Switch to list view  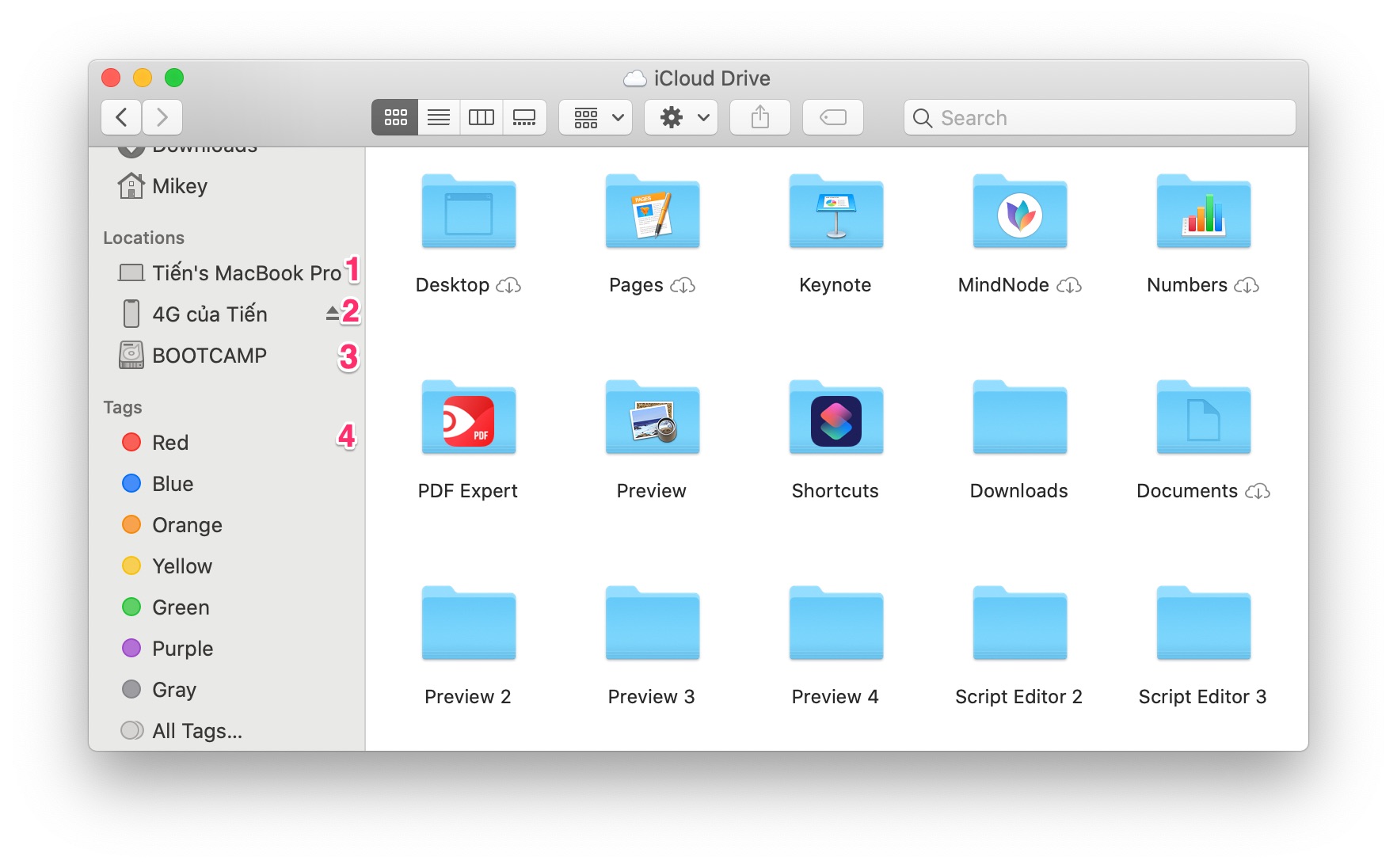point(439,117)
